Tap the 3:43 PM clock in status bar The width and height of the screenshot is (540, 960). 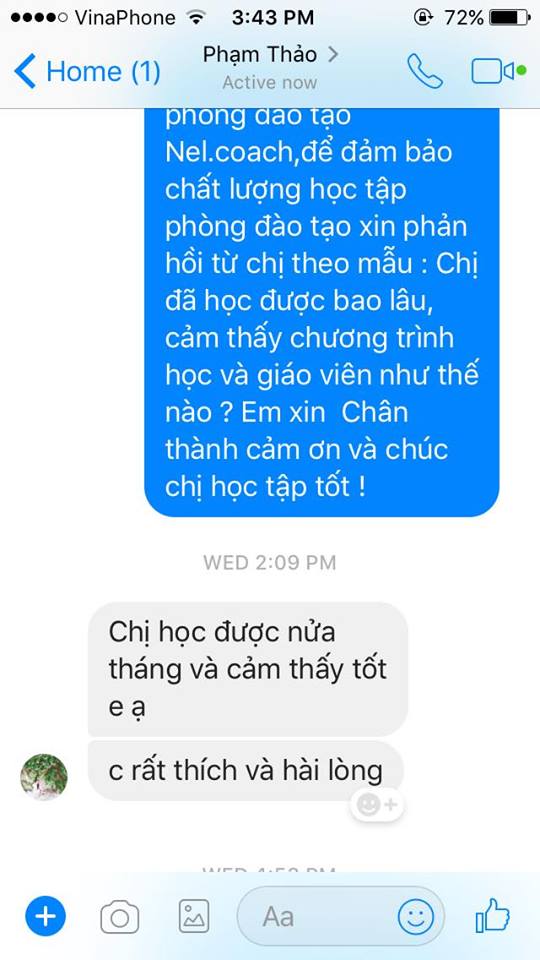point(272,17)
